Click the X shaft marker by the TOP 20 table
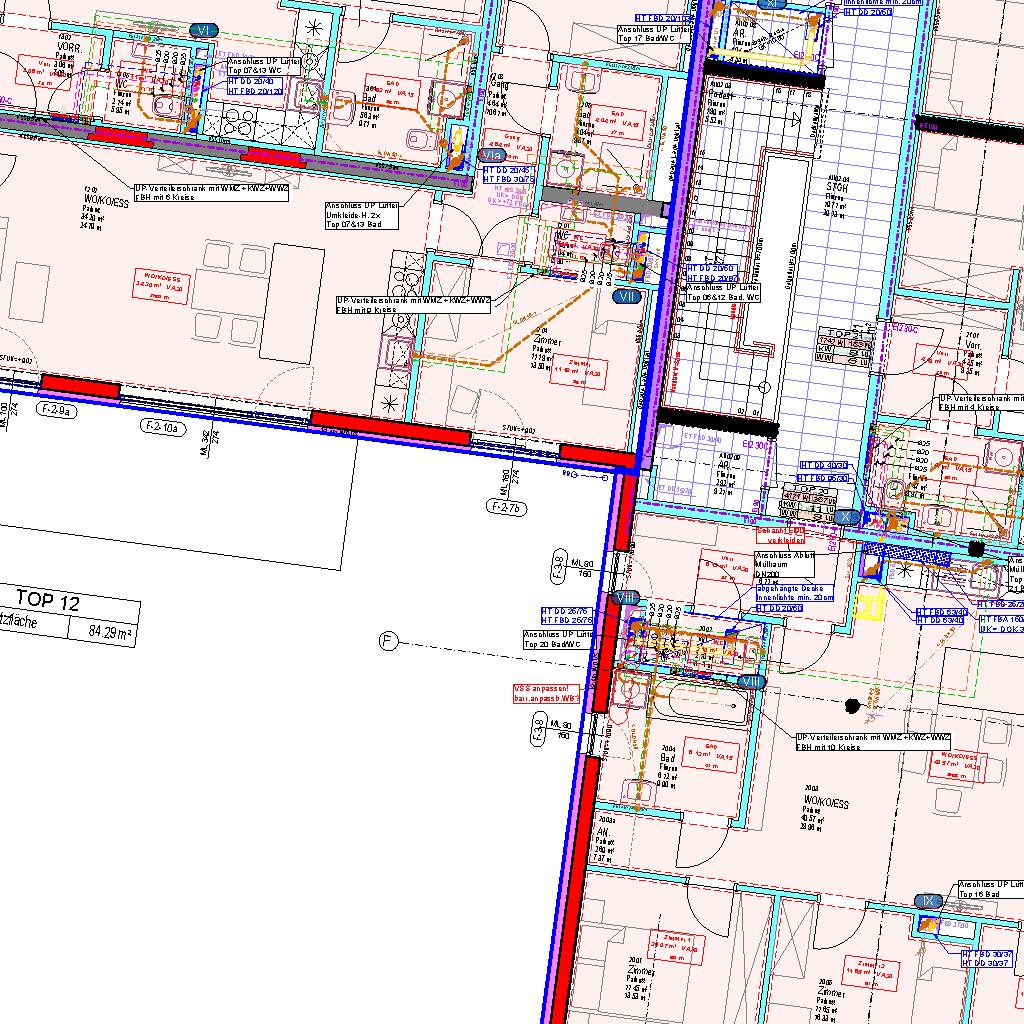1024x1024 pixels. pyautogui.click(x=847, y=517)
